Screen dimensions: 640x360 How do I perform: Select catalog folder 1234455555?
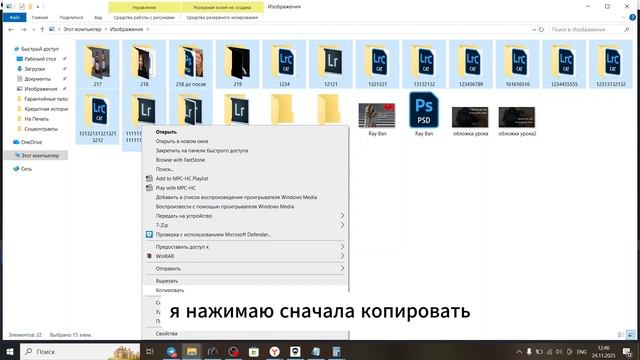coord(564,64)
